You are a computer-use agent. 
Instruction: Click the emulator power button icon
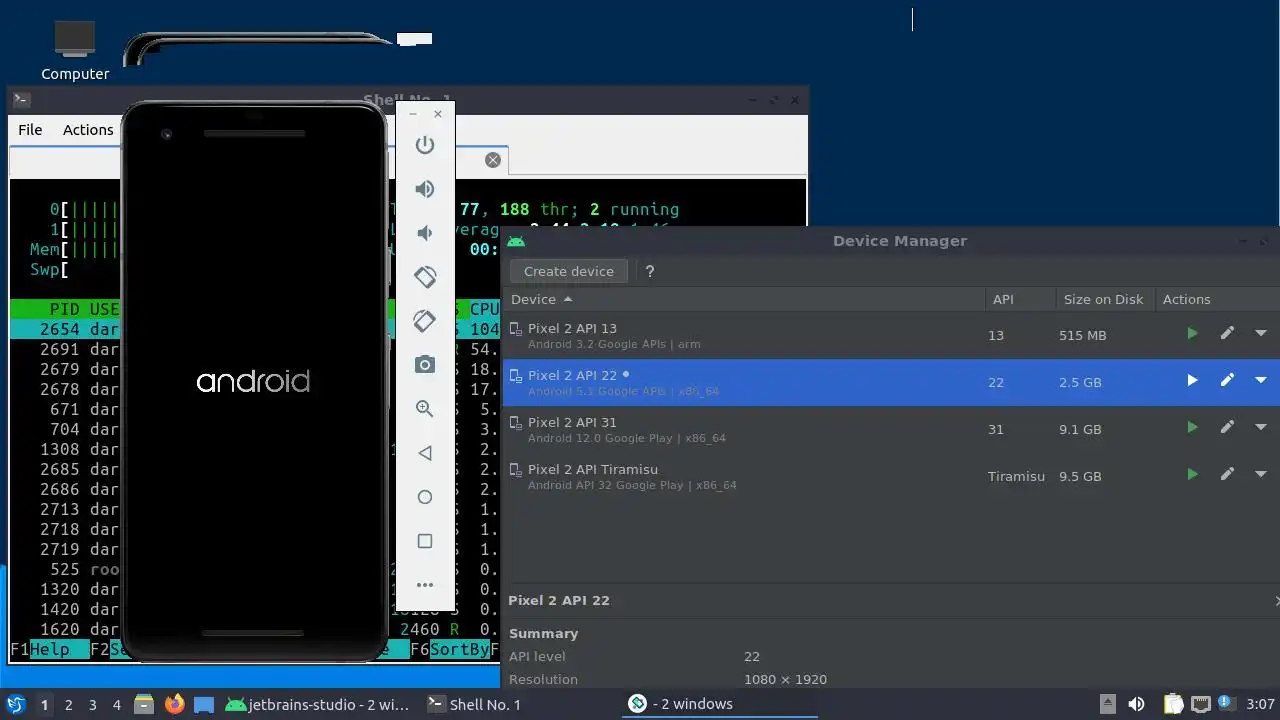pos(425,144)
